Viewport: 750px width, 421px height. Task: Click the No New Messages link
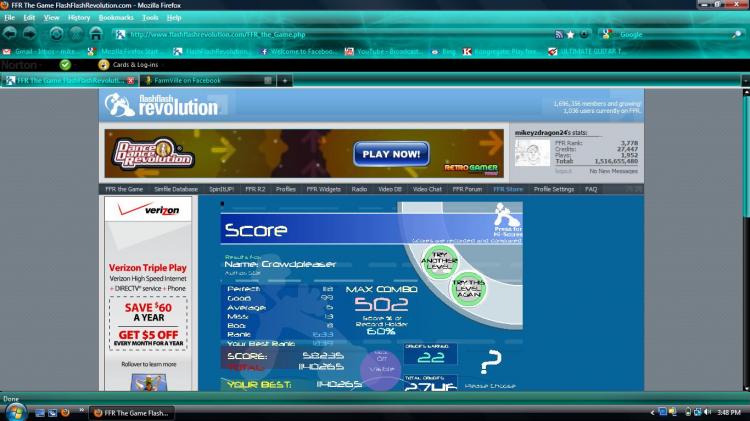(613, 171)
